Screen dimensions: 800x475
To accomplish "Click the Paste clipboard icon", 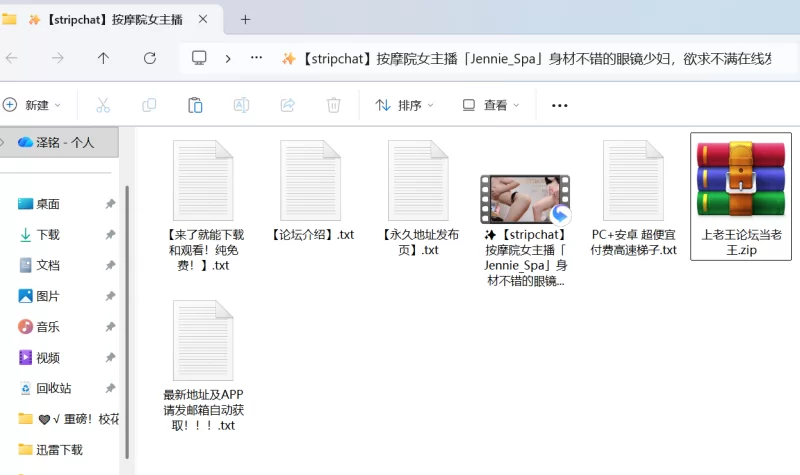I will [x=195, y=105].
